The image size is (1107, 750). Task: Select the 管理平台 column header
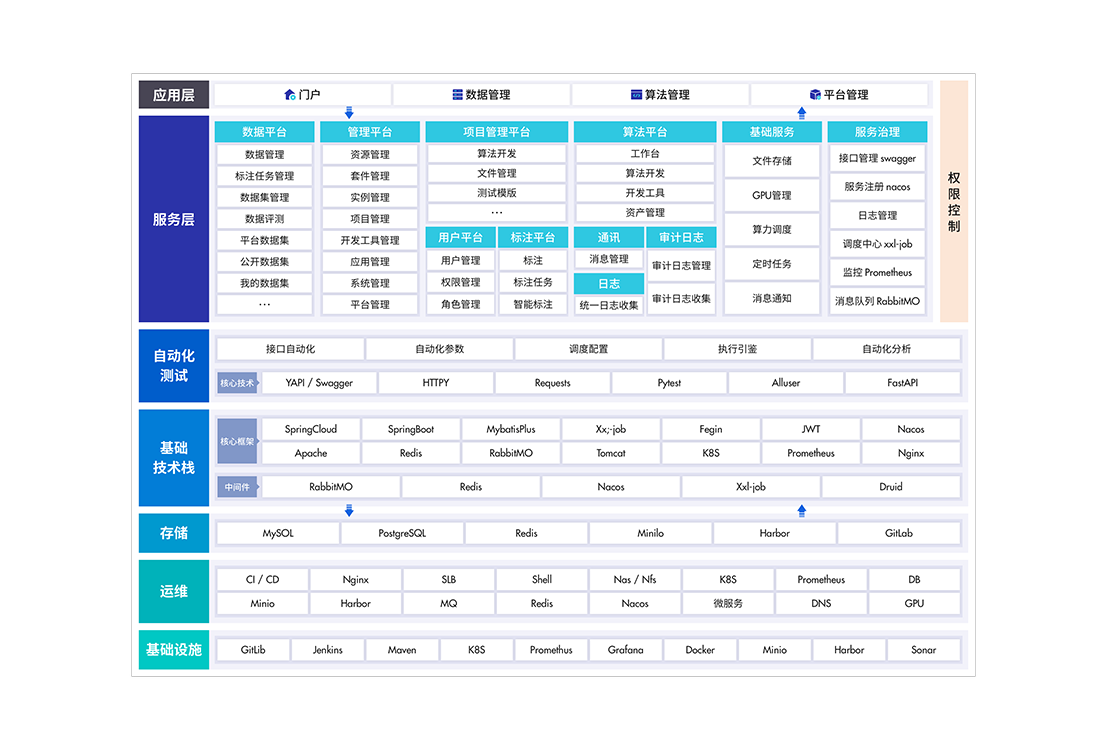370,132
